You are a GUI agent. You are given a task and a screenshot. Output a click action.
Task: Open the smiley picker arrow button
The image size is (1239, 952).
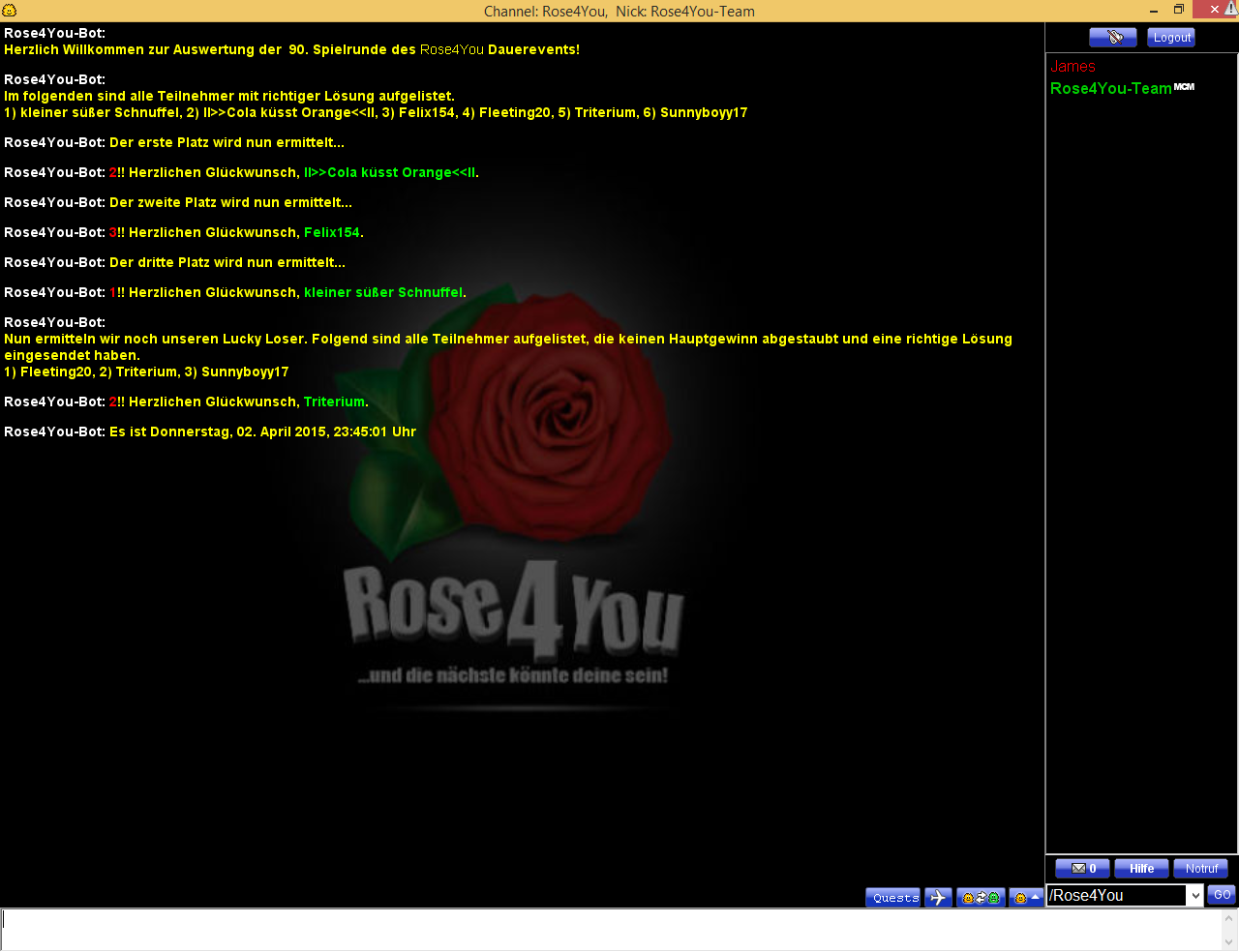tap(1026, 898)
